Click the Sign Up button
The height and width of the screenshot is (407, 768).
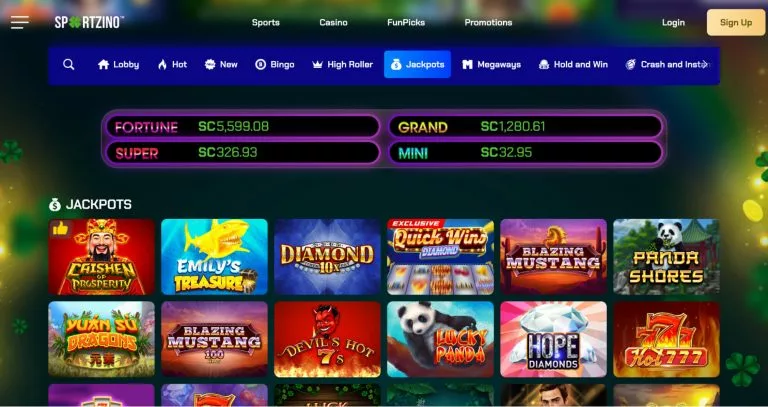736,23
